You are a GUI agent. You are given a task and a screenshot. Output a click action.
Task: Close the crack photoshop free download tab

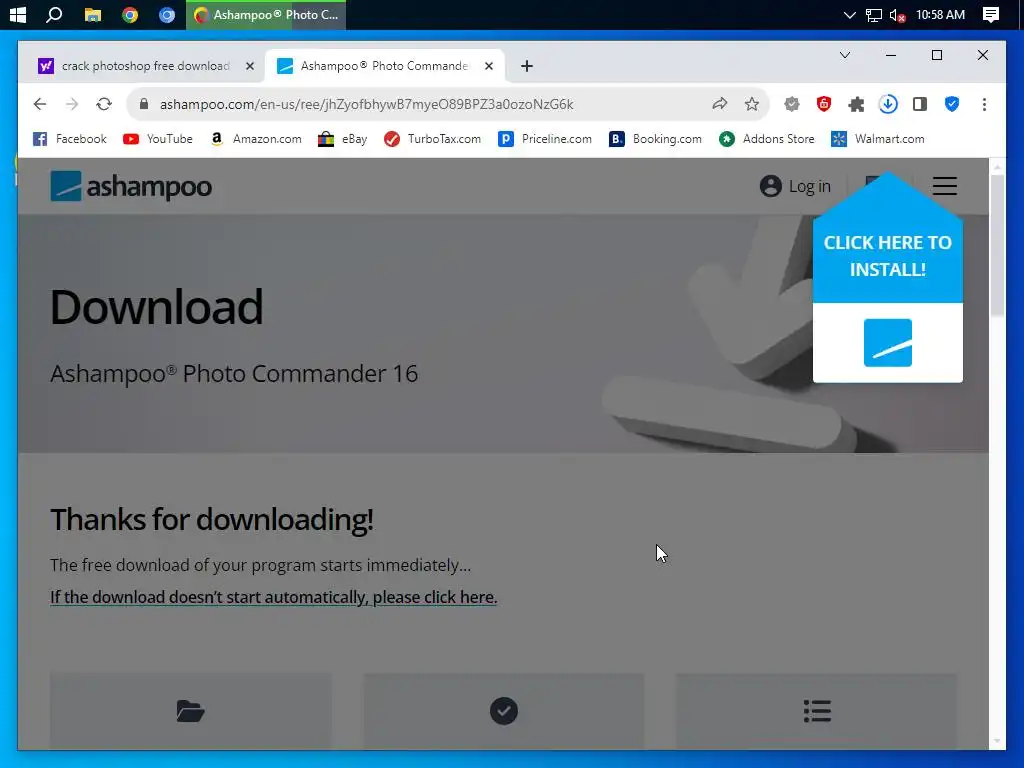[x=249, y=66]
